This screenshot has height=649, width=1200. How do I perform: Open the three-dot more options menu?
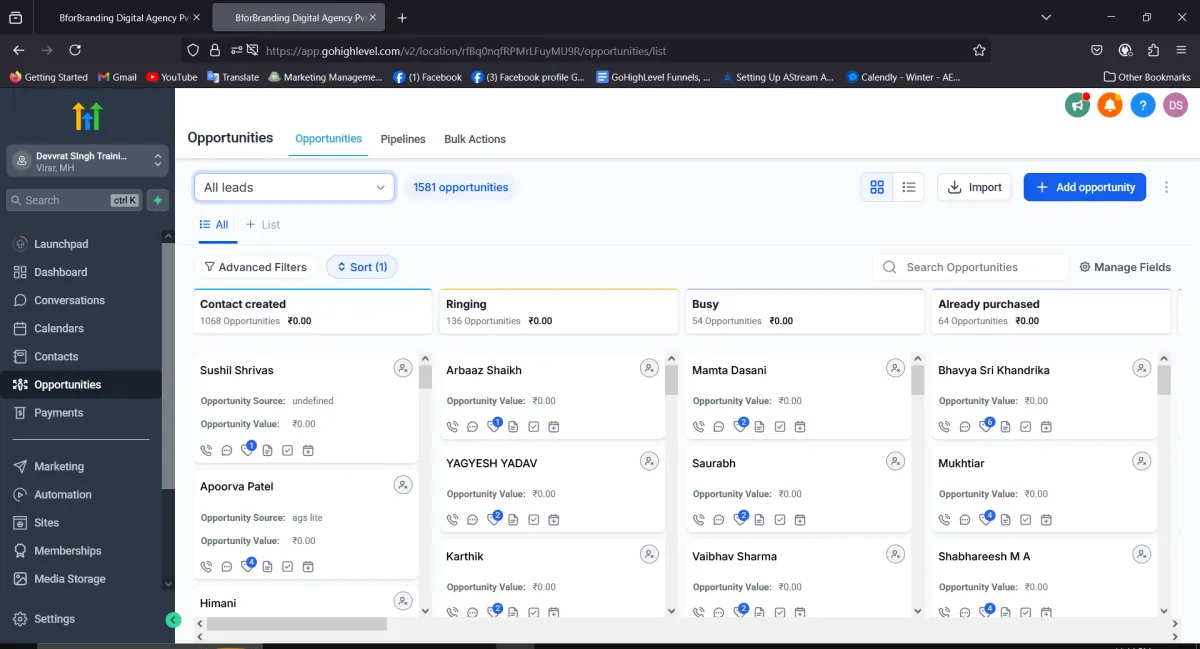[x=1166, y=187]
